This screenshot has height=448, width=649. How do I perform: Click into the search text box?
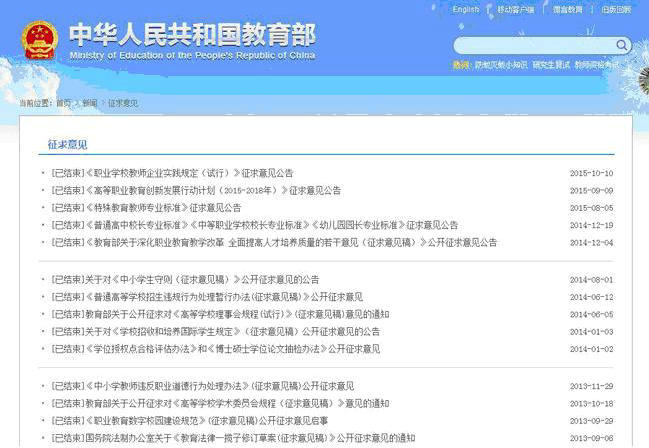click(x=532, y=45)
